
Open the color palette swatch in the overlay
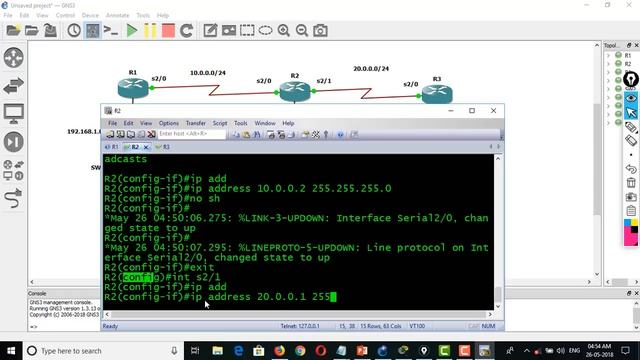pyautogui.click(x=631, y=232)
